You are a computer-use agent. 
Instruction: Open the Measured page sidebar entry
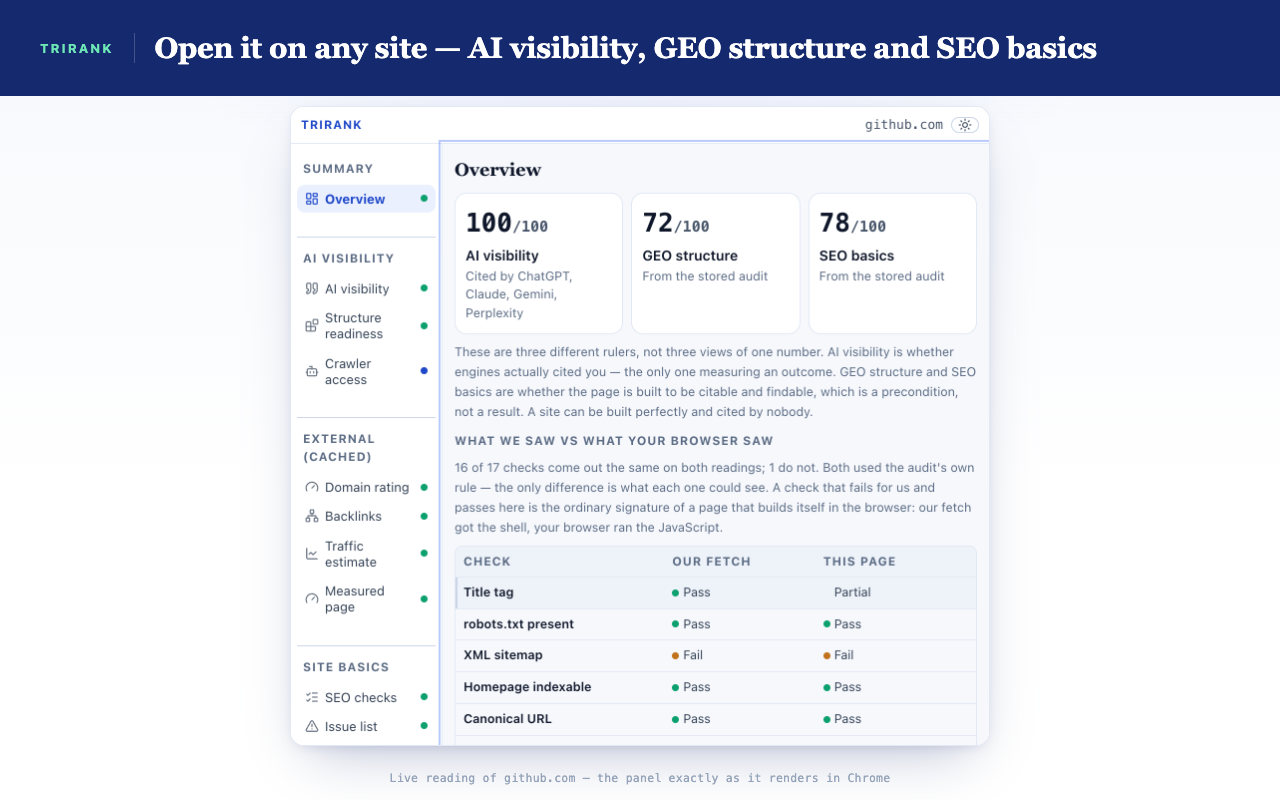pos(366,599)
